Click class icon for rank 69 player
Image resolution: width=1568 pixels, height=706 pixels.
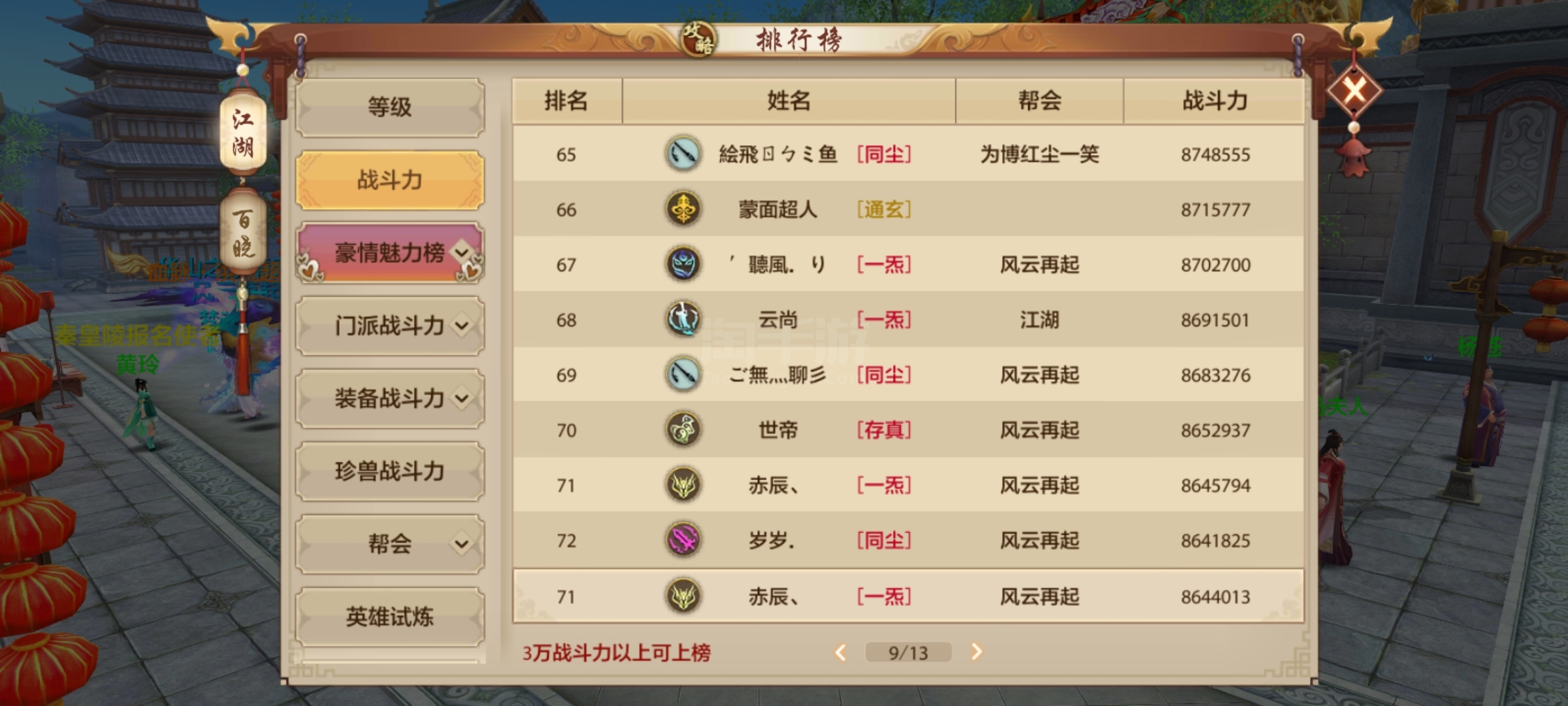coord(683,375)
